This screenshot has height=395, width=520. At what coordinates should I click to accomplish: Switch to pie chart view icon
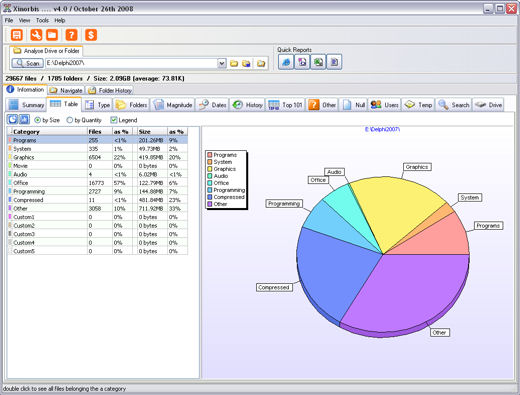[x=13, y=119]
